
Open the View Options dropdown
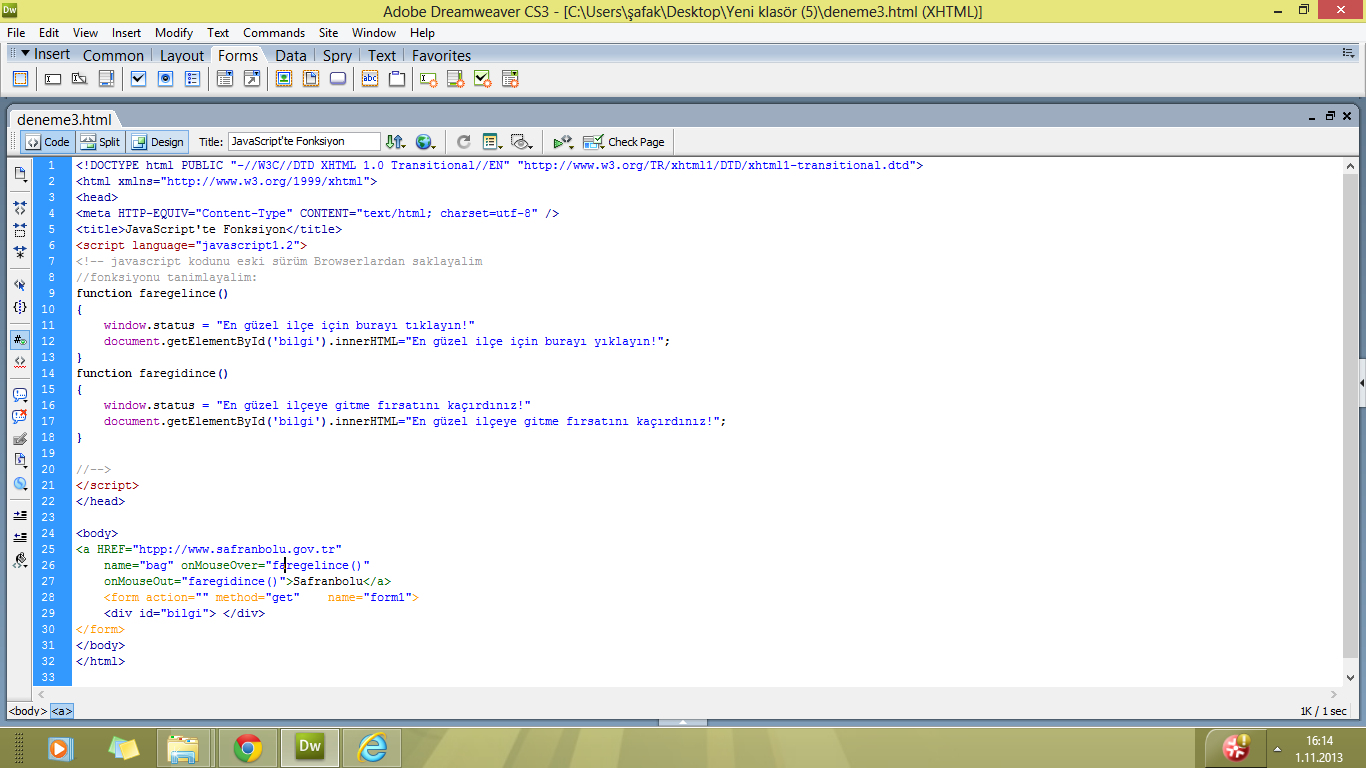point(491,142)
